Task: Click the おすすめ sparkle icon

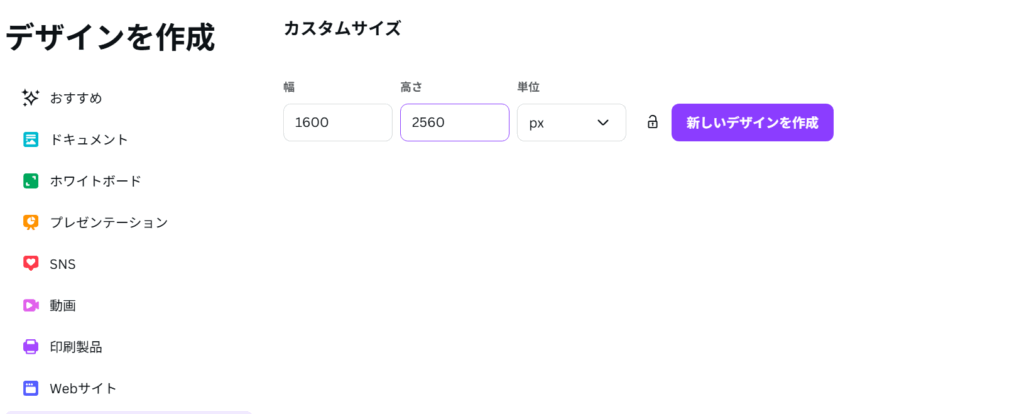Action: tap(31, 98)
